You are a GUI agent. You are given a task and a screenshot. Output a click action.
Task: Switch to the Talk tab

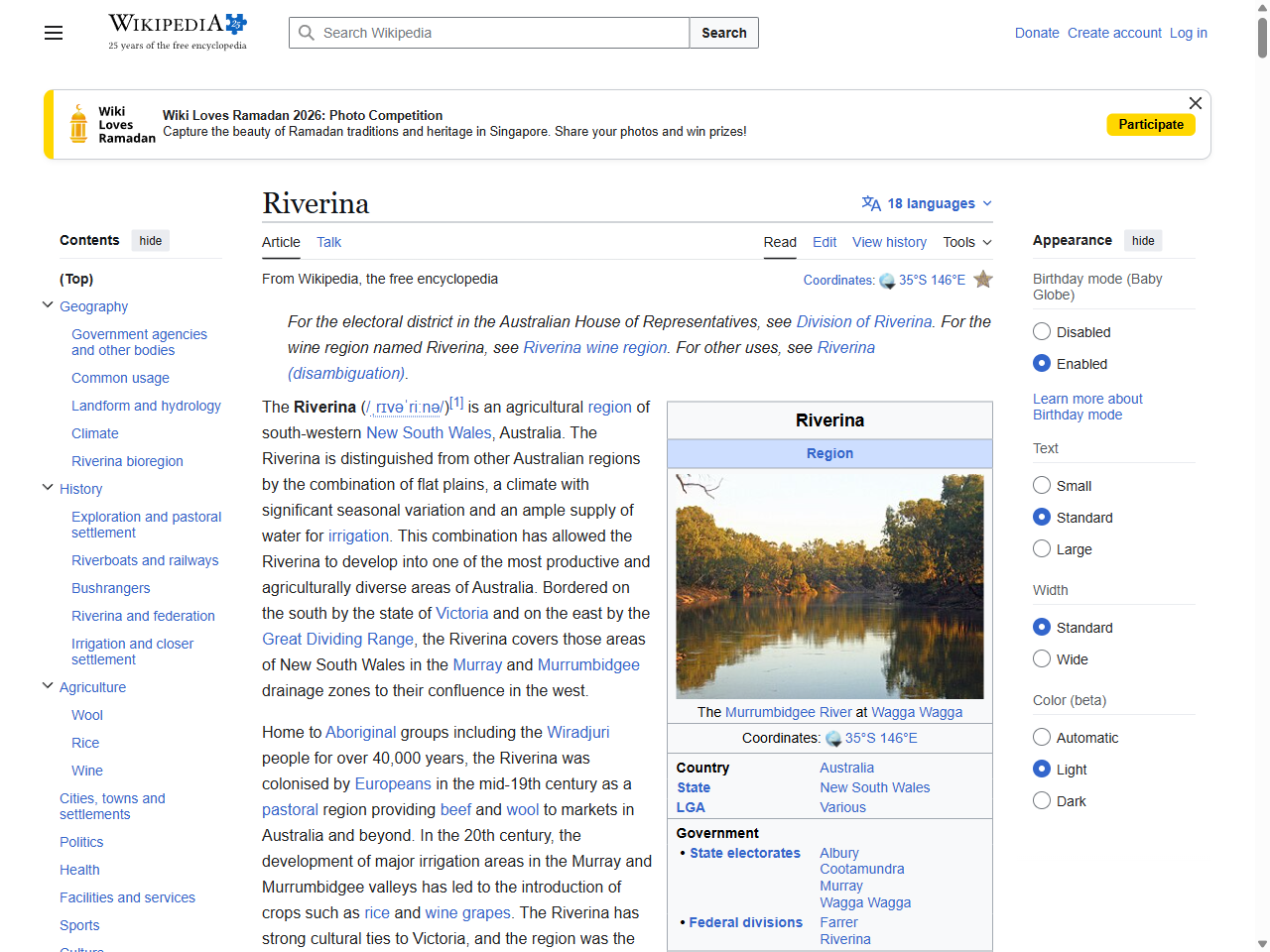328,242
